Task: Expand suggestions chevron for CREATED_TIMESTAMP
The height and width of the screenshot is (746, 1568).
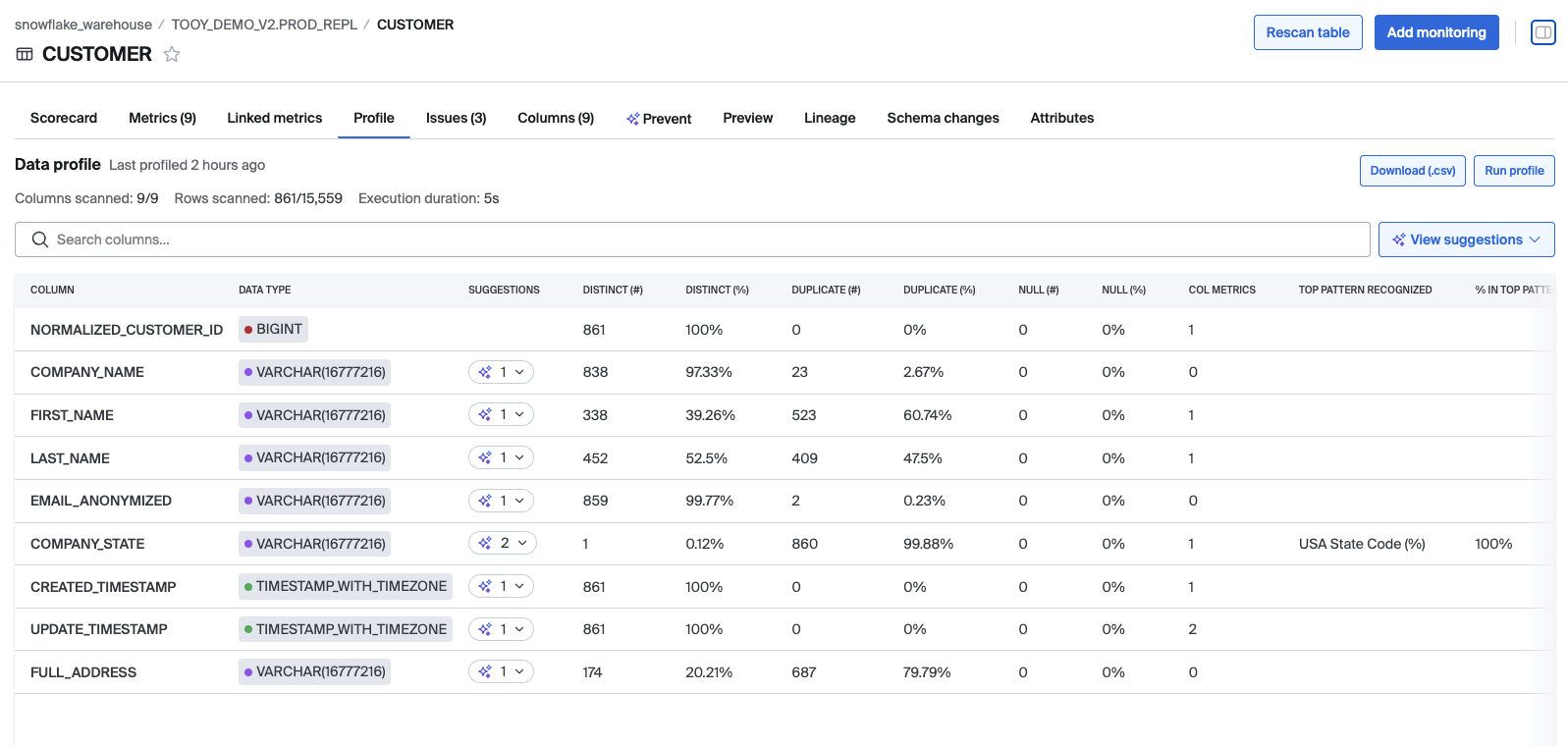Action: (x=519, y=586)
